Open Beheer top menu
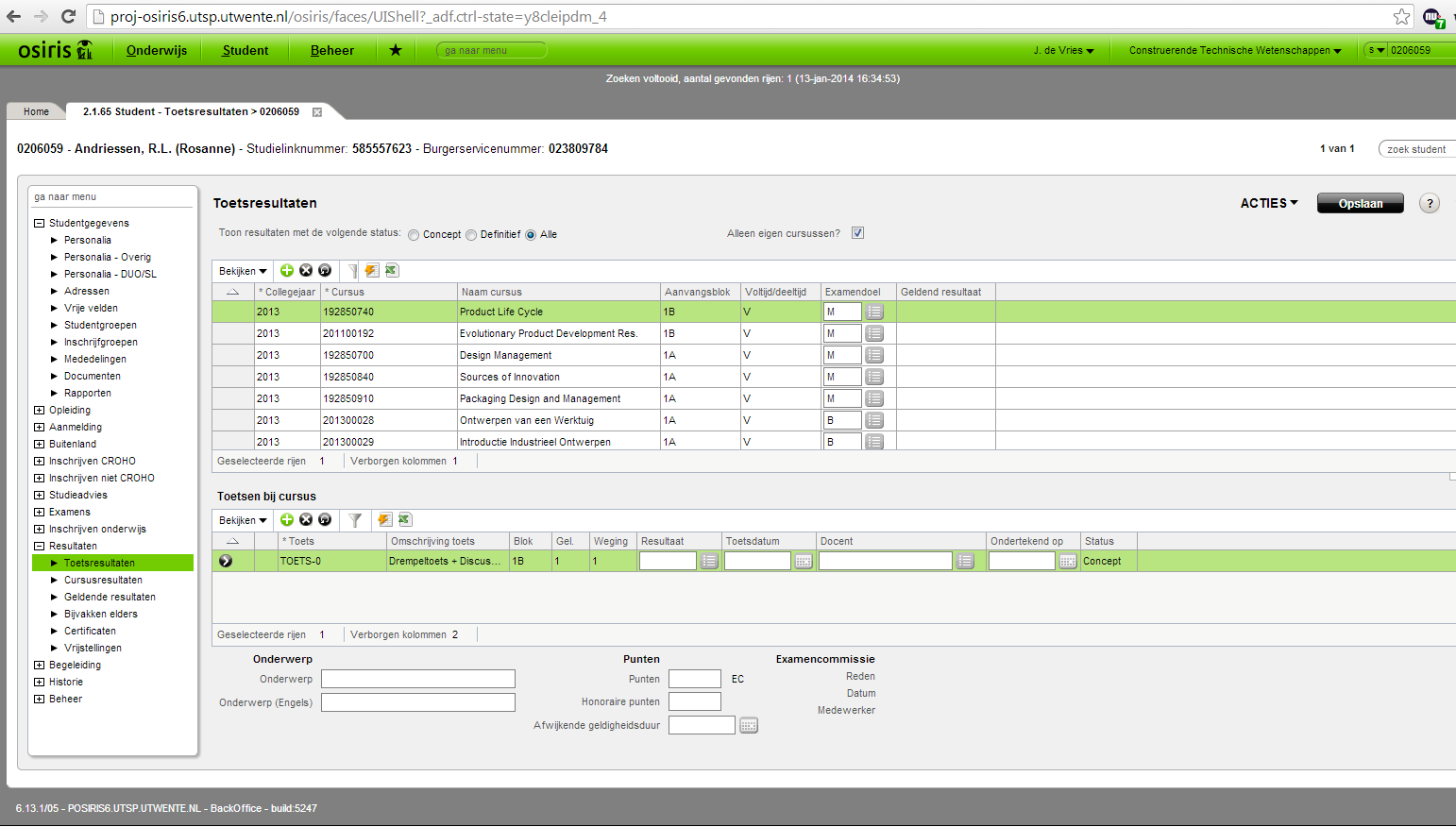 (332, 50)
